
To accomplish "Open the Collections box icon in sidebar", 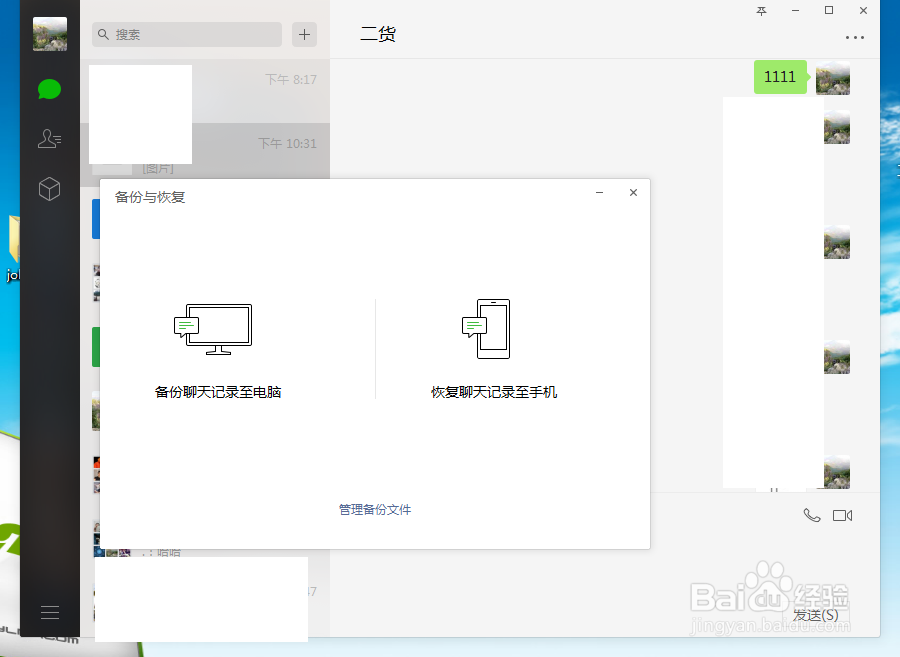I will click(x=49, y=189).
